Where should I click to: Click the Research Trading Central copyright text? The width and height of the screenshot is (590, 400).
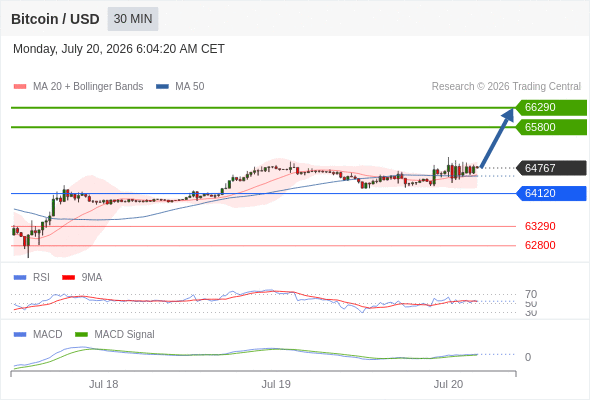click(x=506, y=87)
